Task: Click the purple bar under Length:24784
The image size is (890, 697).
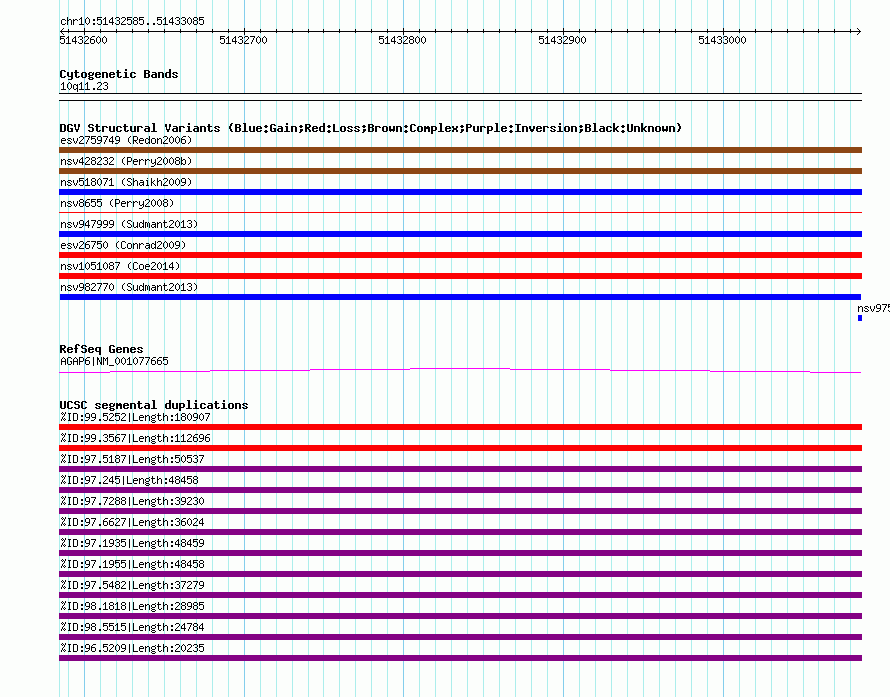Action: (460, 637)
